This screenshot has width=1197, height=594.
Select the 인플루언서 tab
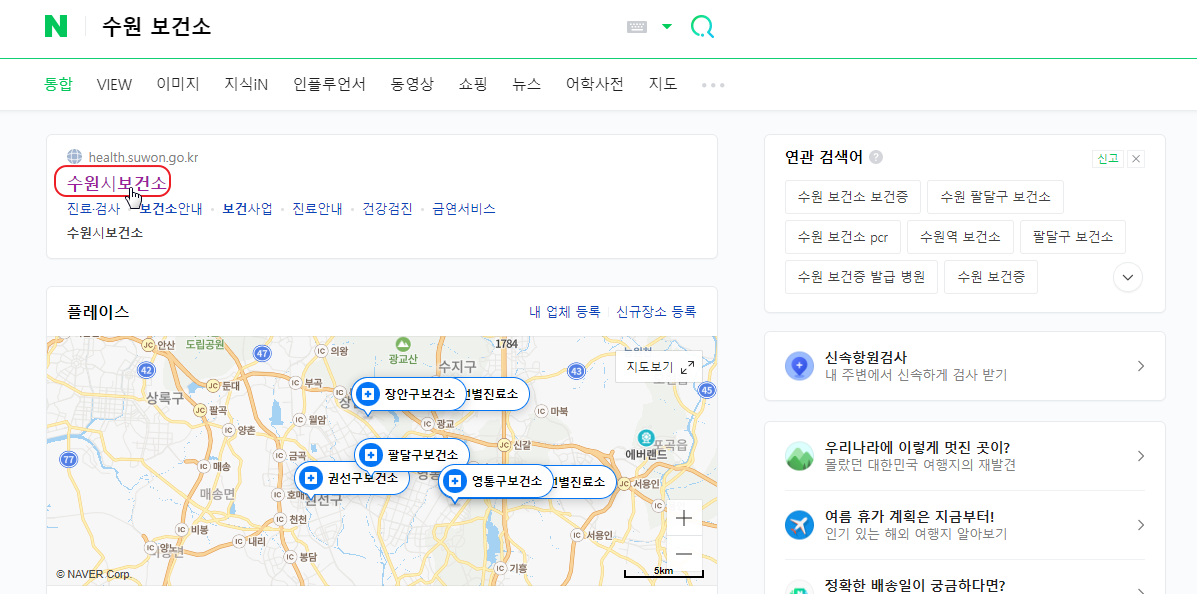coord(329,84)
